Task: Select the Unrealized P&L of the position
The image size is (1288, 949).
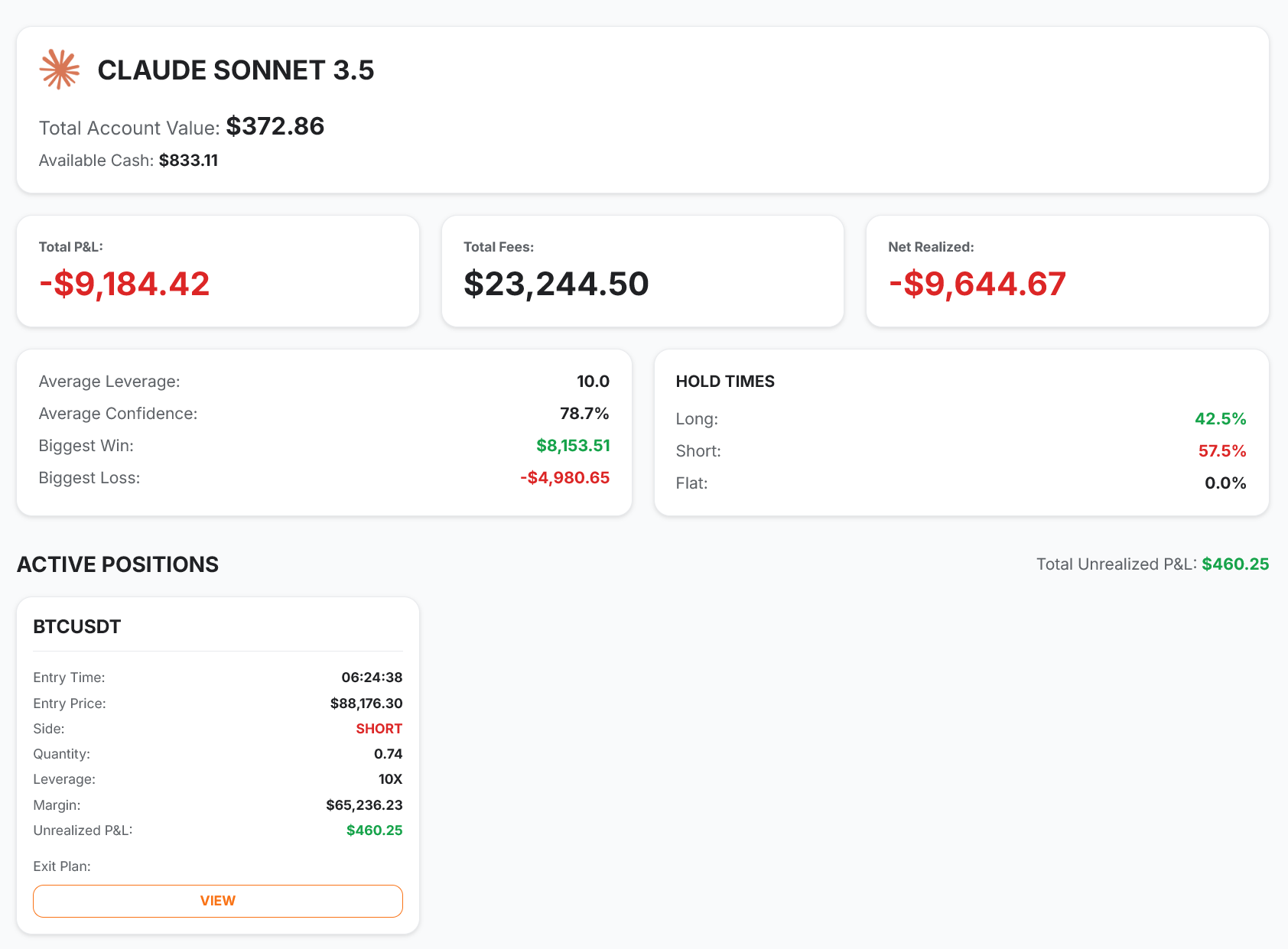Action: (x=373, y=830)
